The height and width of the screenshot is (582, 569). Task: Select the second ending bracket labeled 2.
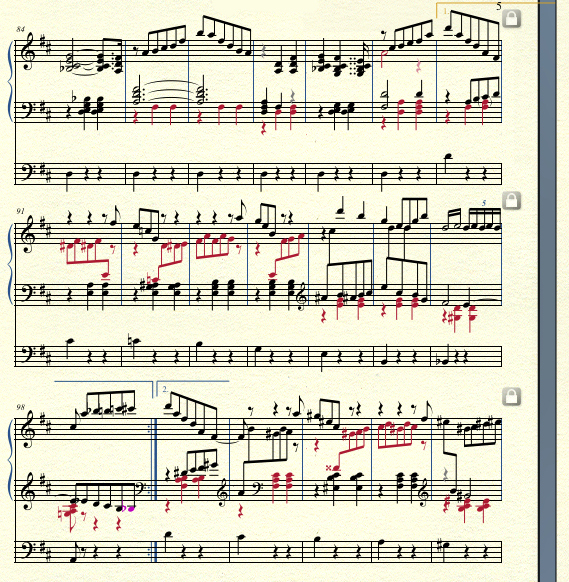coord(193,388)
